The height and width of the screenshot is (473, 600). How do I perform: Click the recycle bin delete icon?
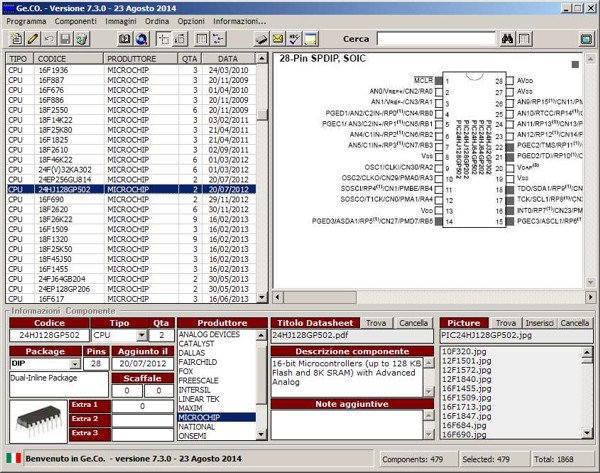[81, 38]
